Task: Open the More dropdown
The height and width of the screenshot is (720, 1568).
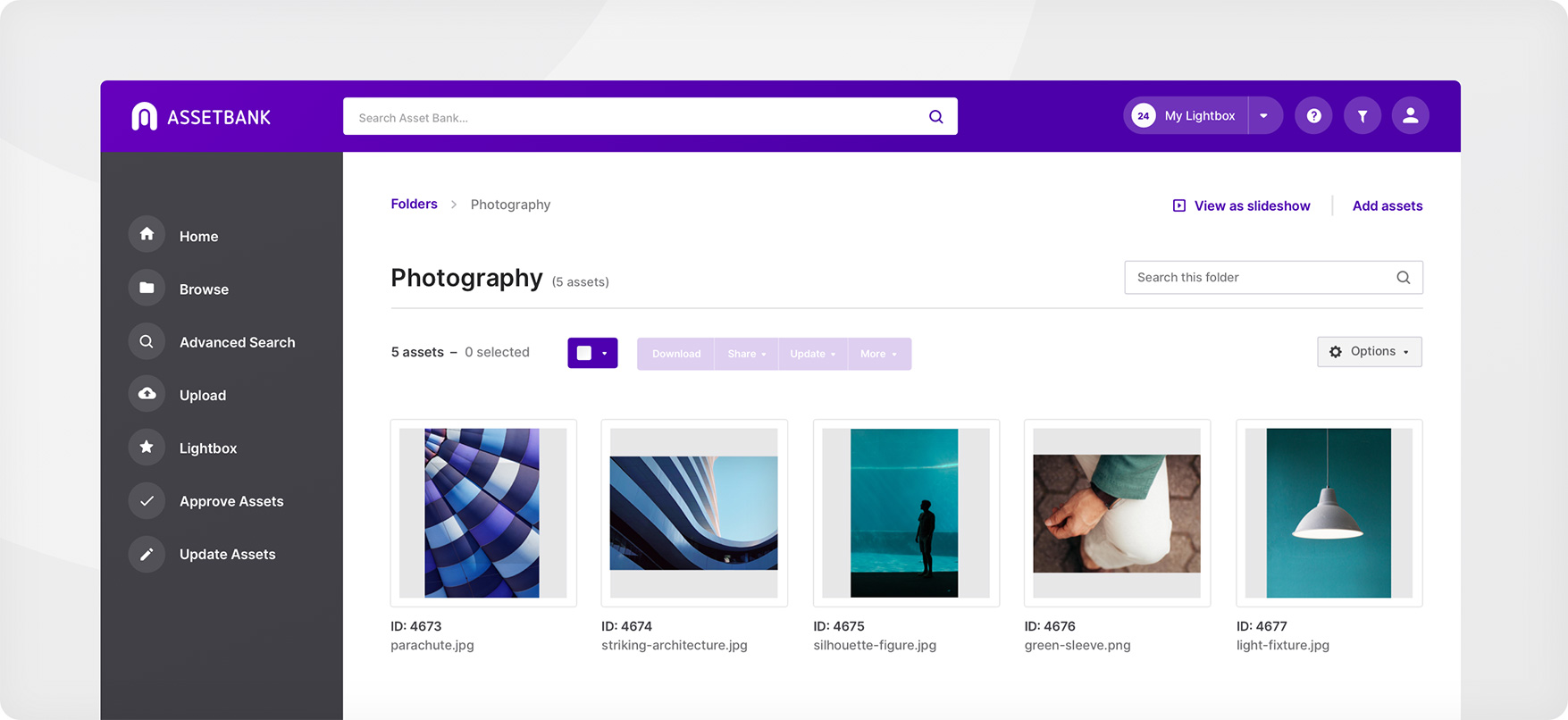Action: pyautogui.click(x=879, y=354)
